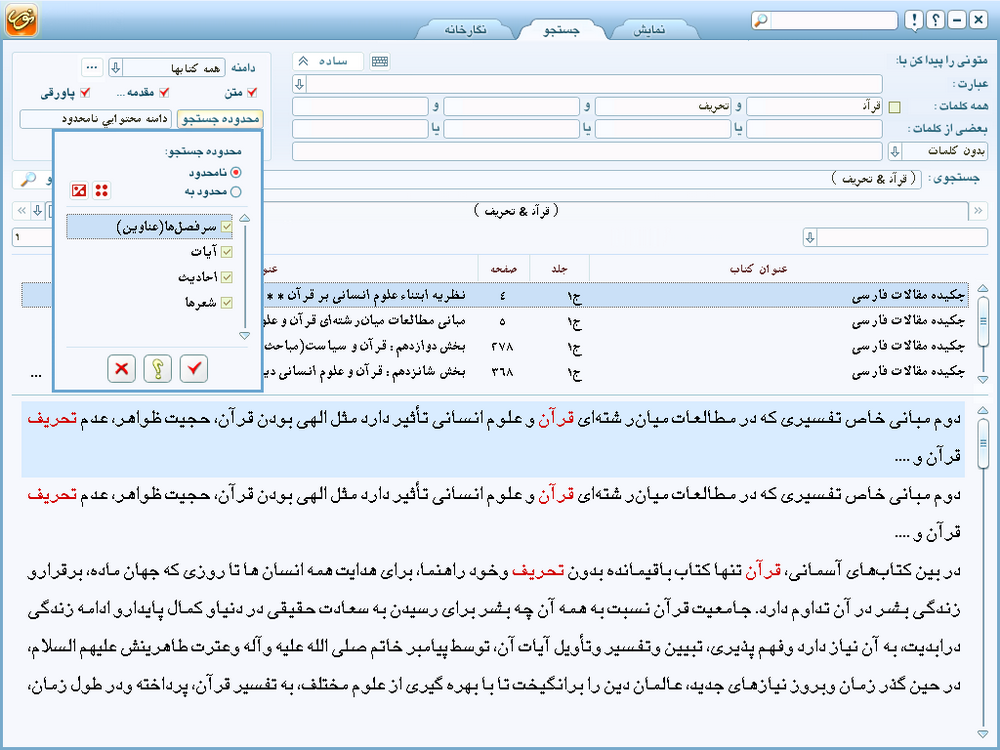Click the همه کلمات field containing قرآن

(x=814, y=107)
